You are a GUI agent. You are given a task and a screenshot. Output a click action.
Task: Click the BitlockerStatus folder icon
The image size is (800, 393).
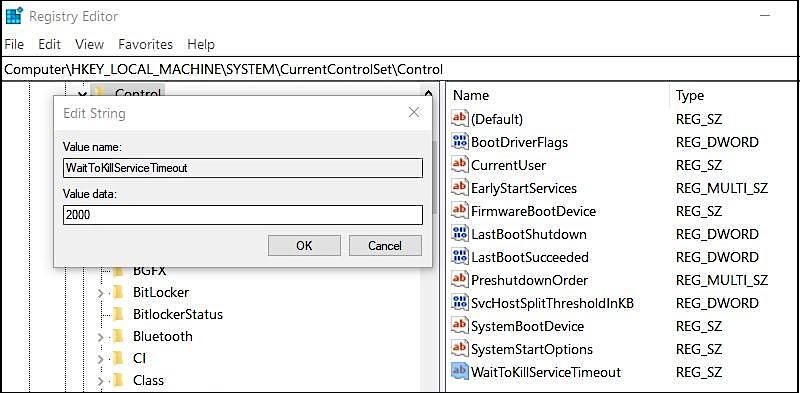pyautogui.click(x=118, y=314)
